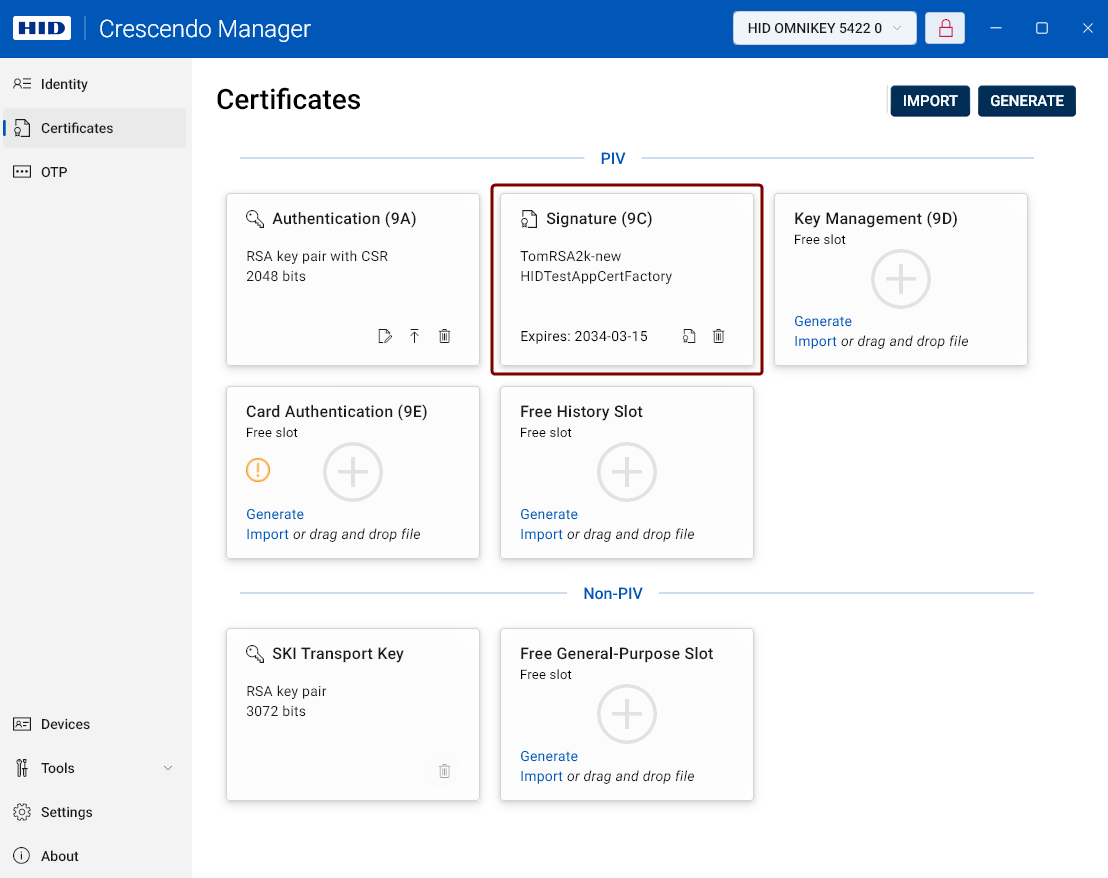Click the "3072 bits" text
This screenshot has height=878, width=1108.
click(276, 711)
